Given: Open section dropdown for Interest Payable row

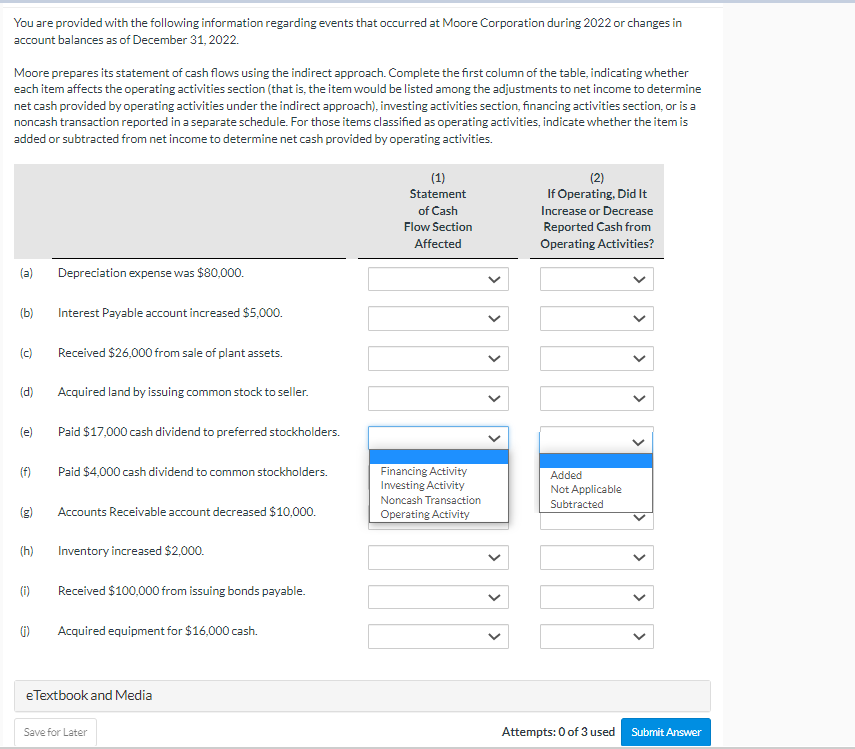Looking at the screenshot, I should 438,318.
